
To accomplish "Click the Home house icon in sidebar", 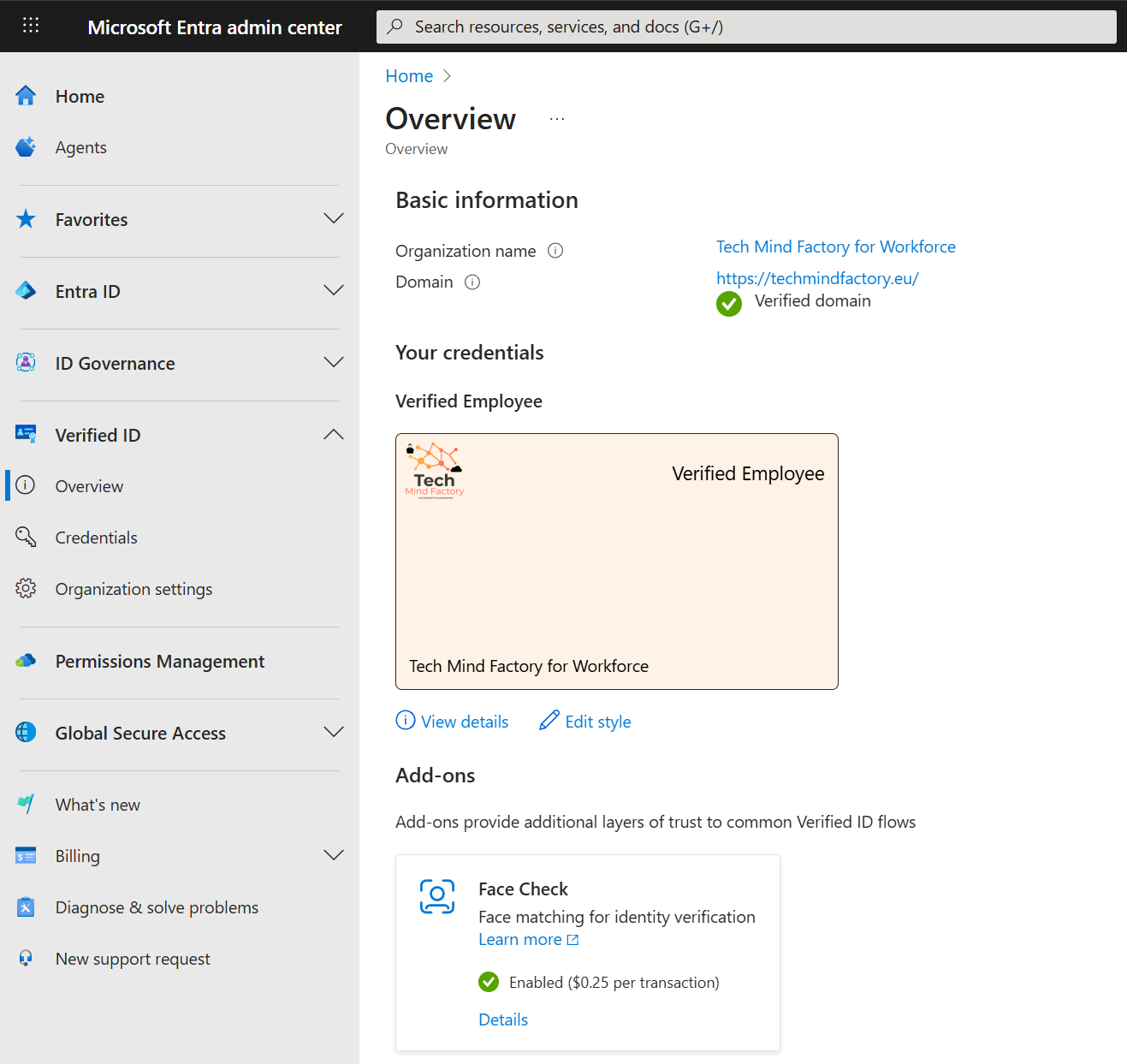I will point(26,96).
